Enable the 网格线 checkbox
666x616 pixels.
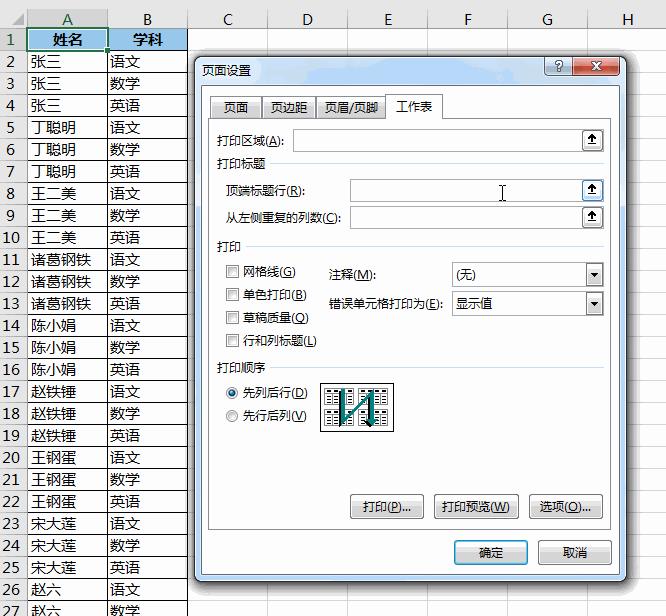click(232, 271)
